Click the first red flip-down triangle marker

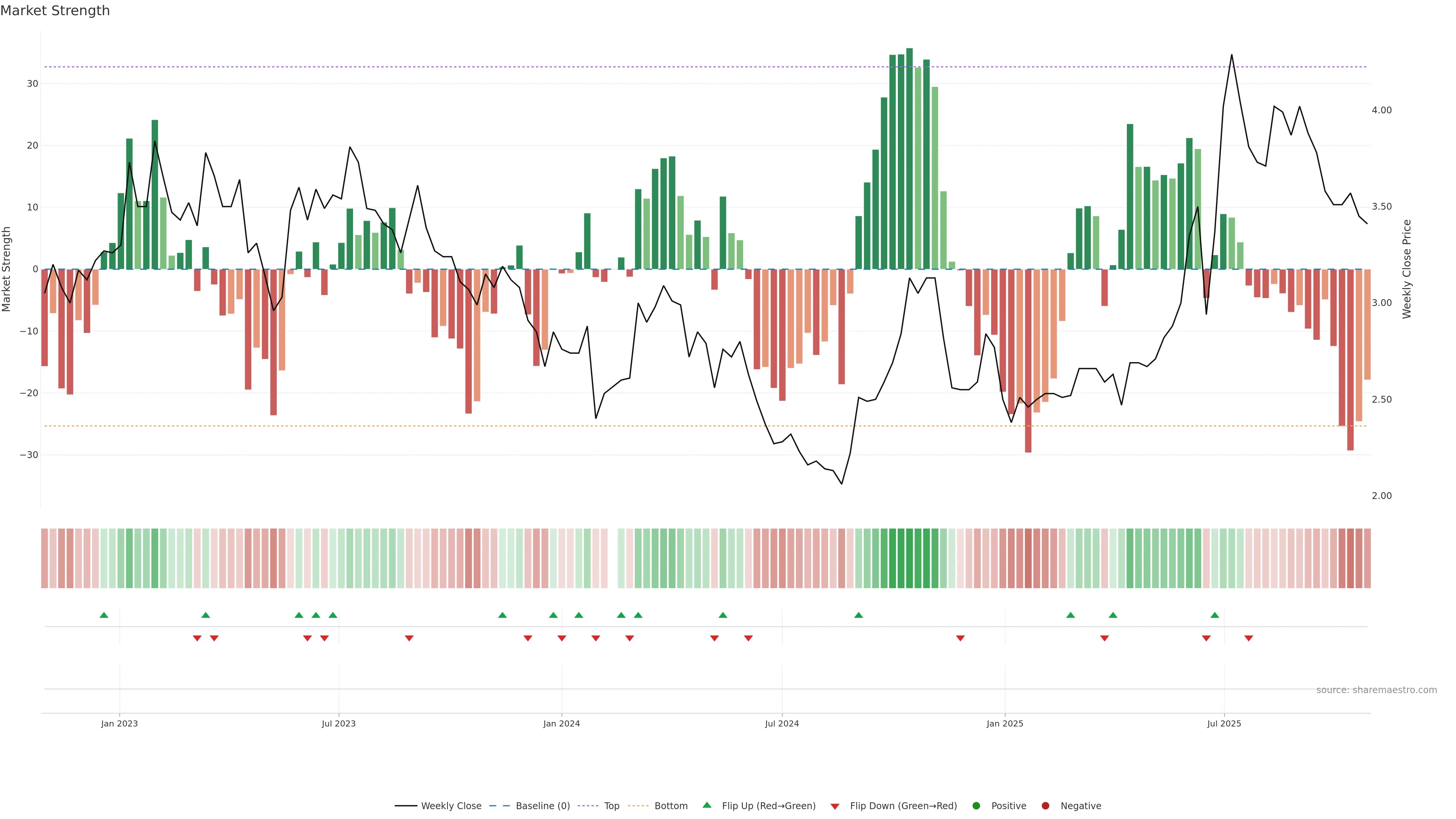(197, 638)
